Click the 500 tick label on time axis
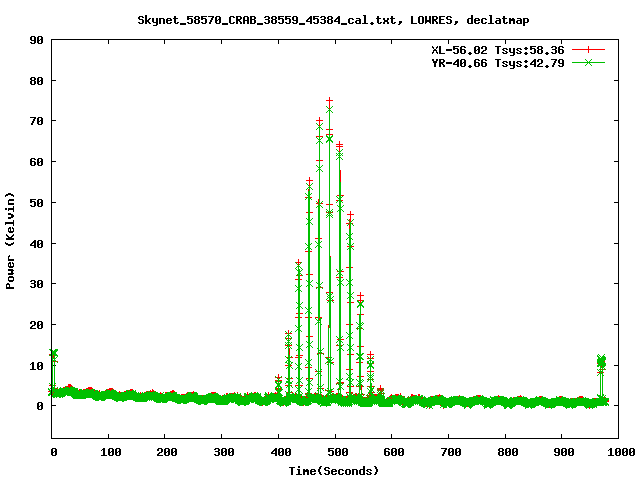The height and width of the screenshot is (480, 640). 338,452
